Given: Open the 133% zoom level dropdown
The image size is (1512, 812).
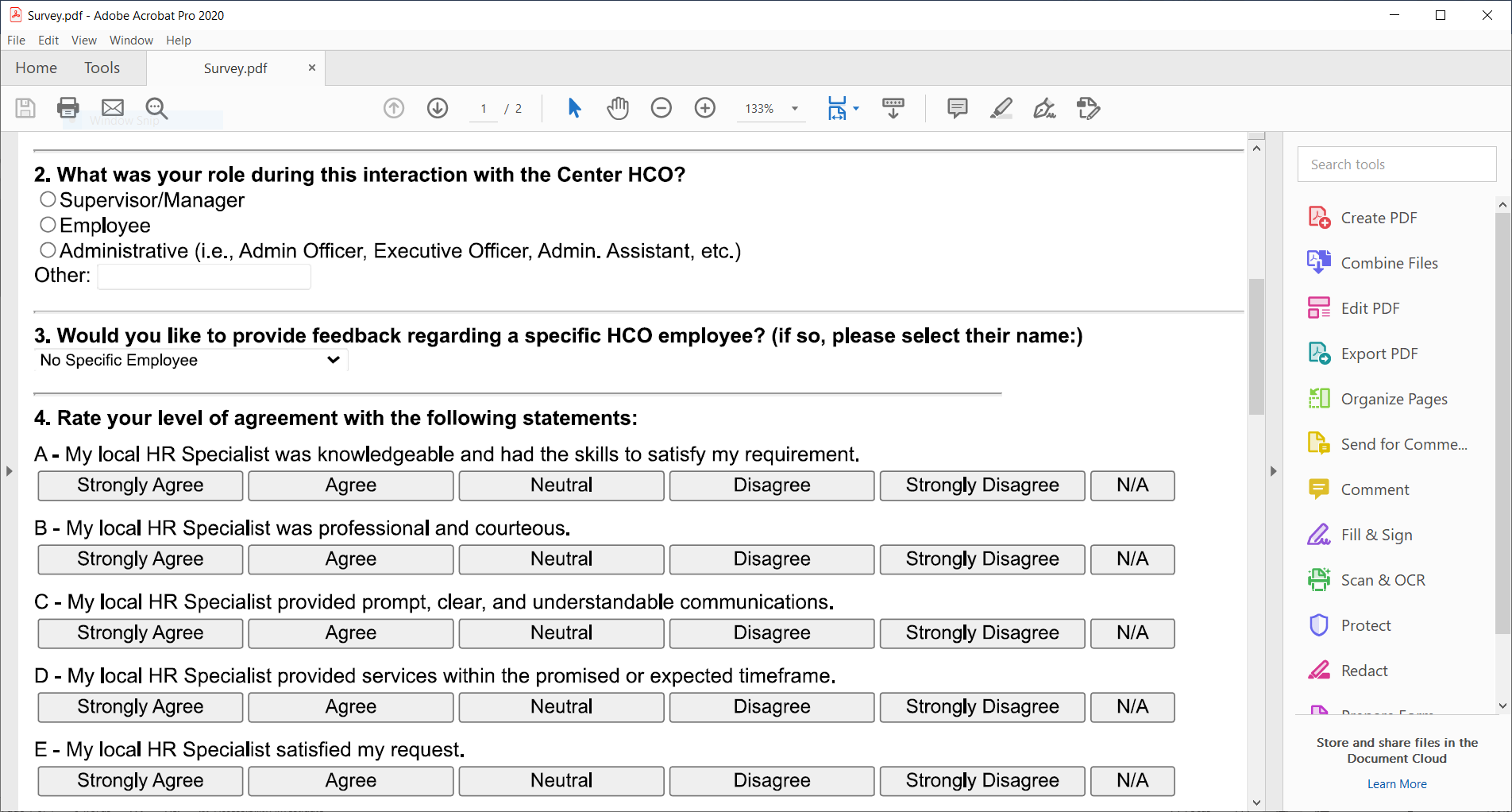Looking at the screenshot, I should click(794, 109).
